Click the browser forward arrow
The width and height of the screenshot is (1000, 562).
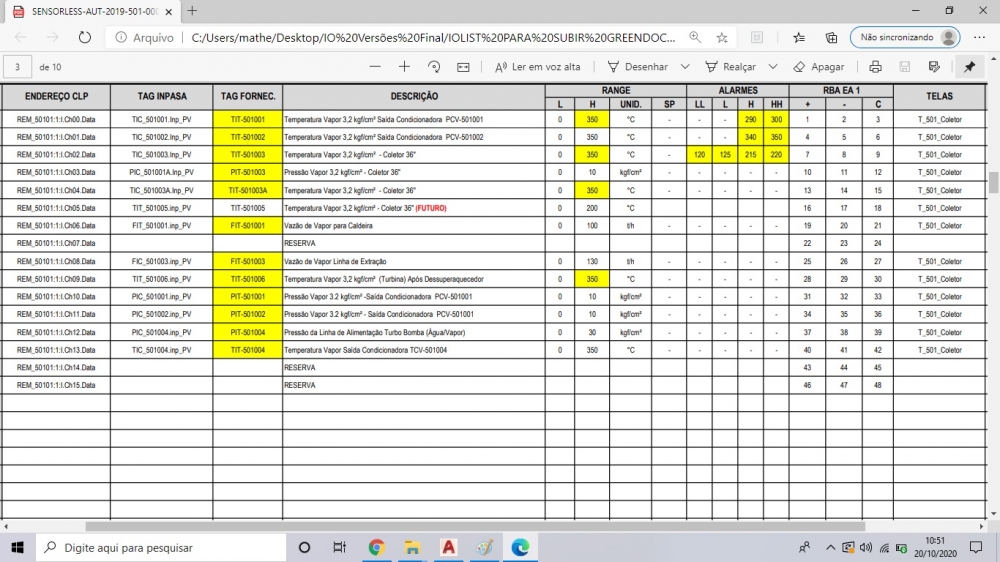[x=52, y=37]
